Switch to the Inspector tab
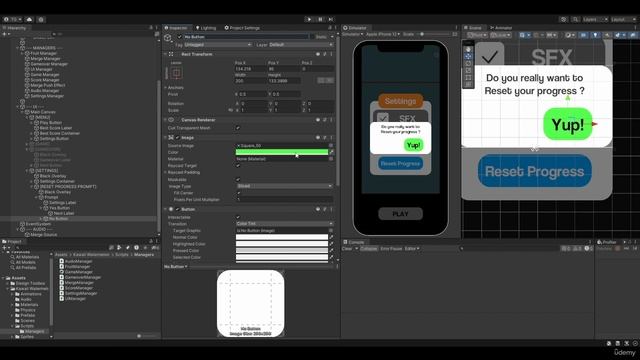Screen dimensions: 640x360 point(176,28)
